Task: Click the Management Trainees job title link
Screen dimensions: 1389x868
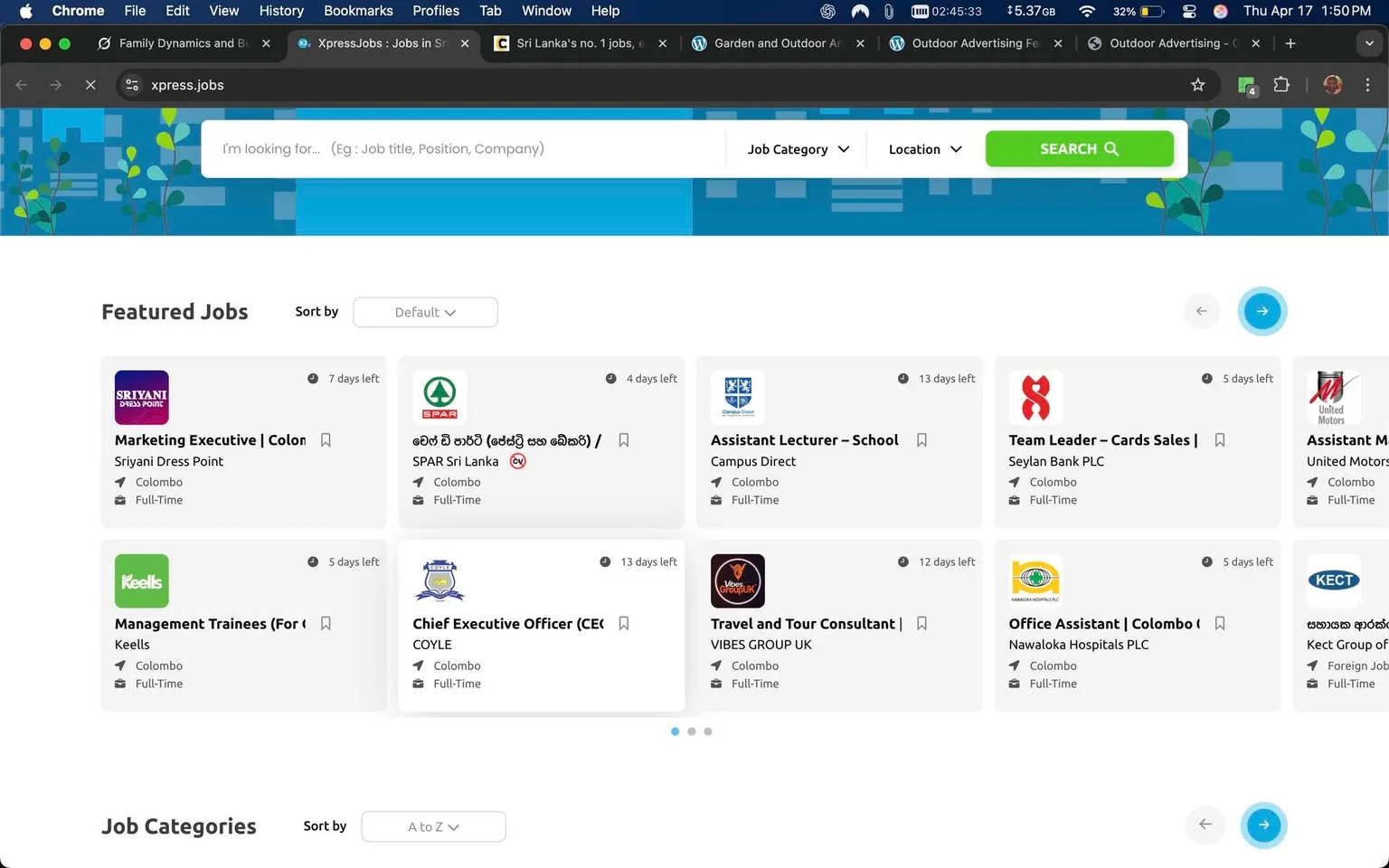Action: click(210, 623)
